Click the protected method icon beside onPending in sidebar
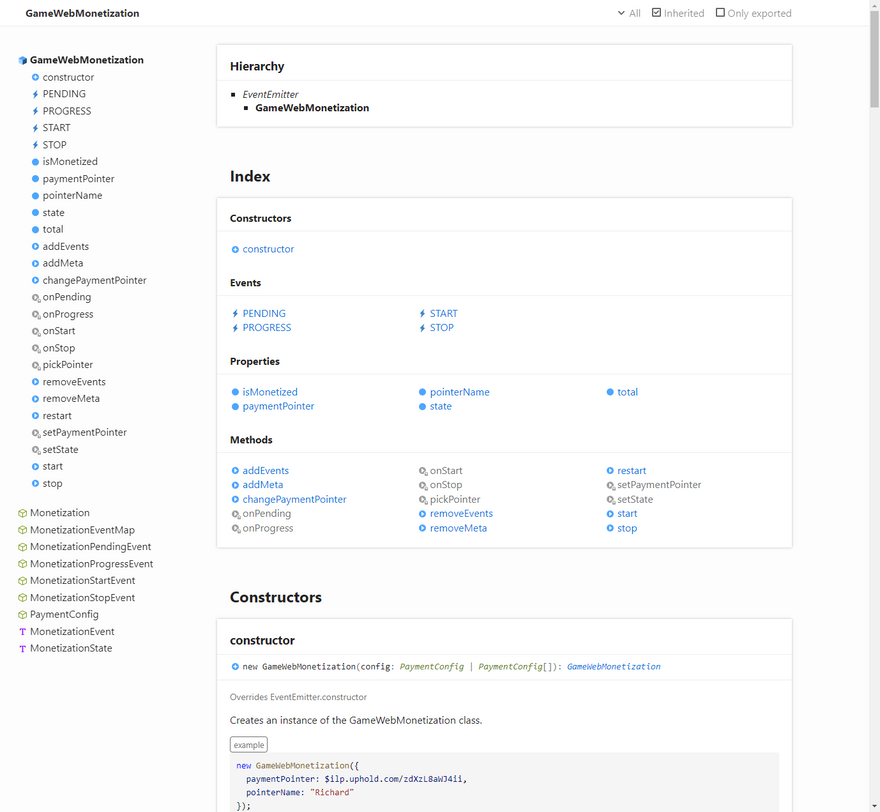This screenshot has height=812, width=880. [36, 298]
